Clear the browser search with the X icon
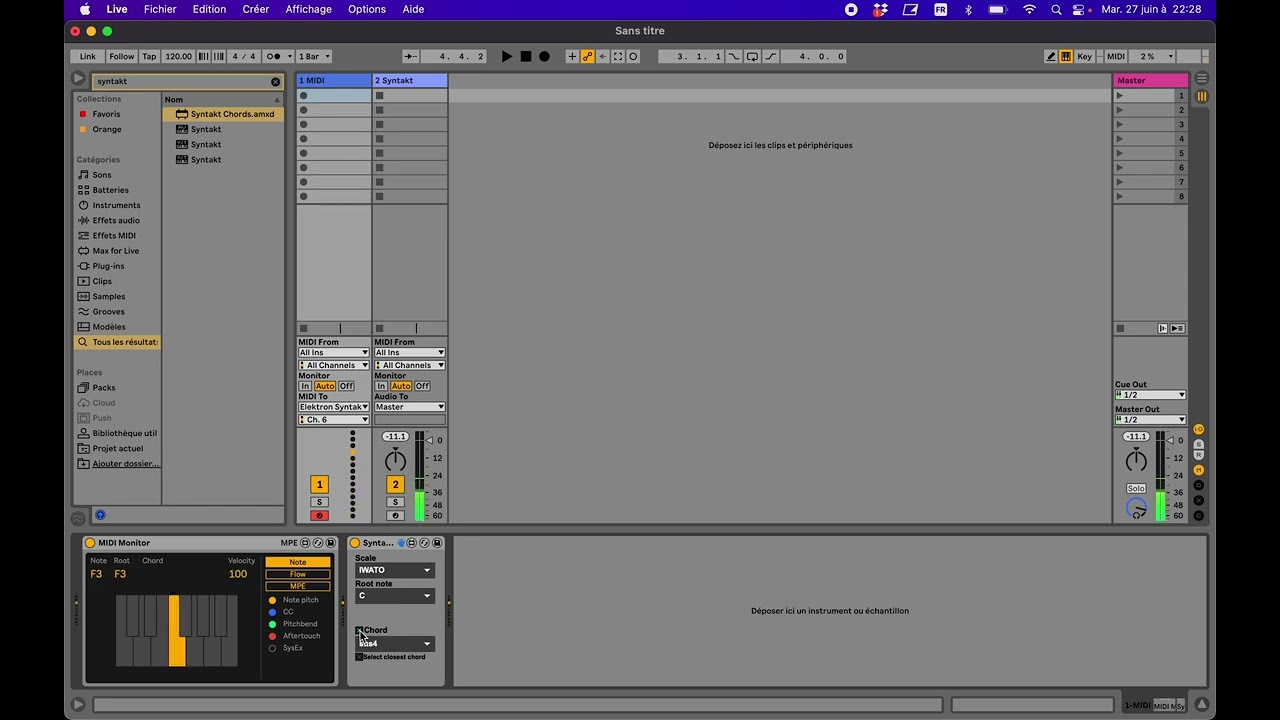Screen dimensions: 1280x720 pos(276,82)
